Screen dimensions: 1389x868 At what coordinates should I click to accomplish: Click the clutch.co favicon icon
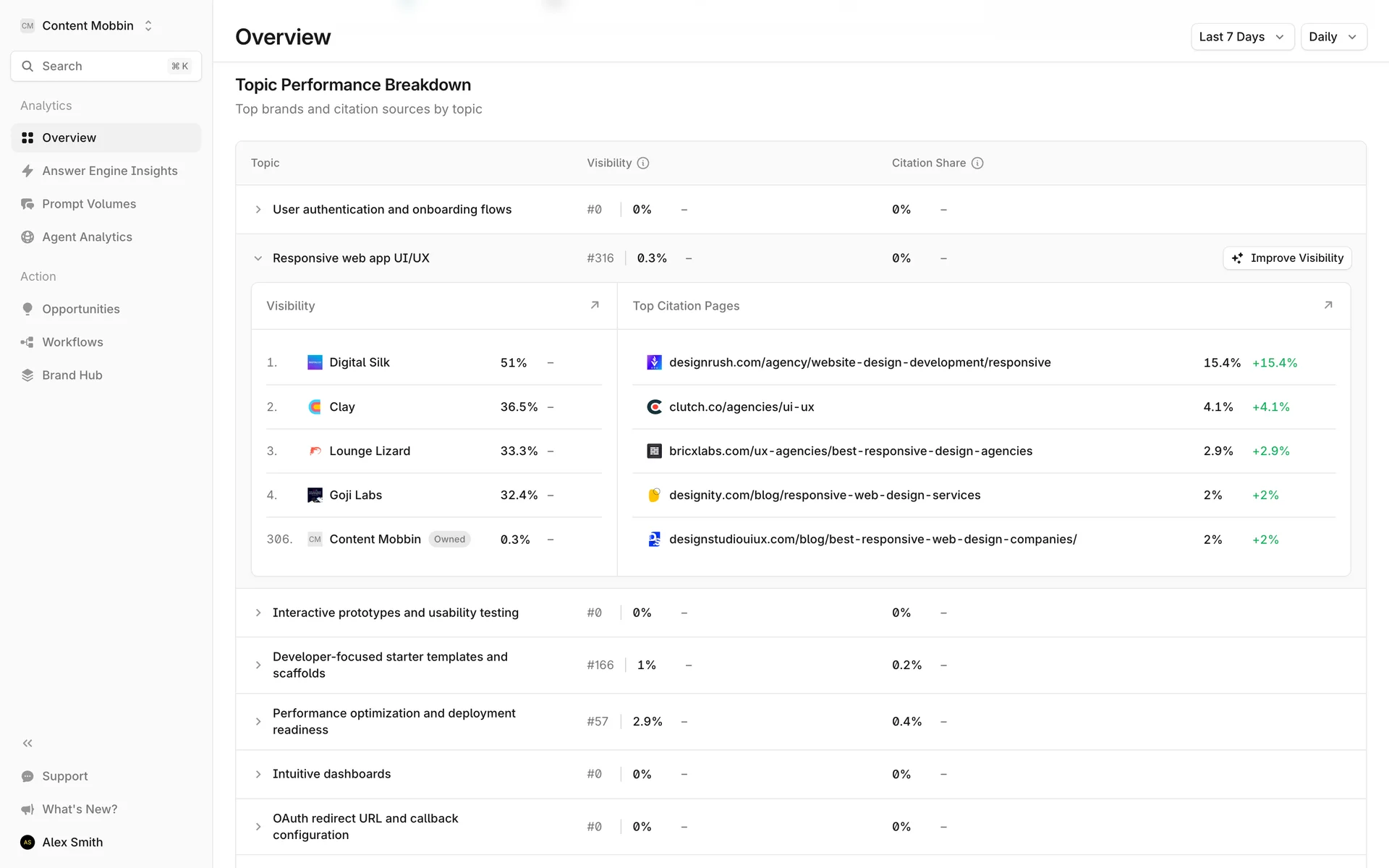(654, 407)
